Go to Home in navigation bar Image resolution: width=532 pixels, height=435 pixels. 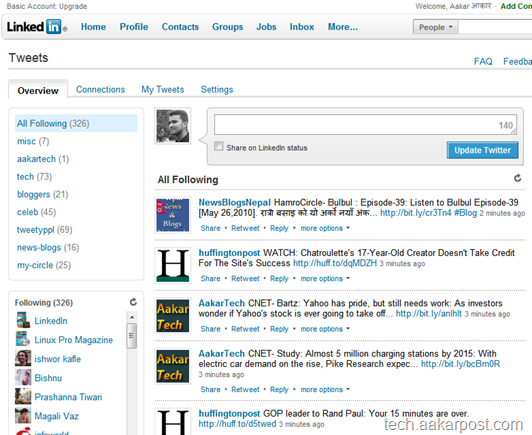(93, 27)
